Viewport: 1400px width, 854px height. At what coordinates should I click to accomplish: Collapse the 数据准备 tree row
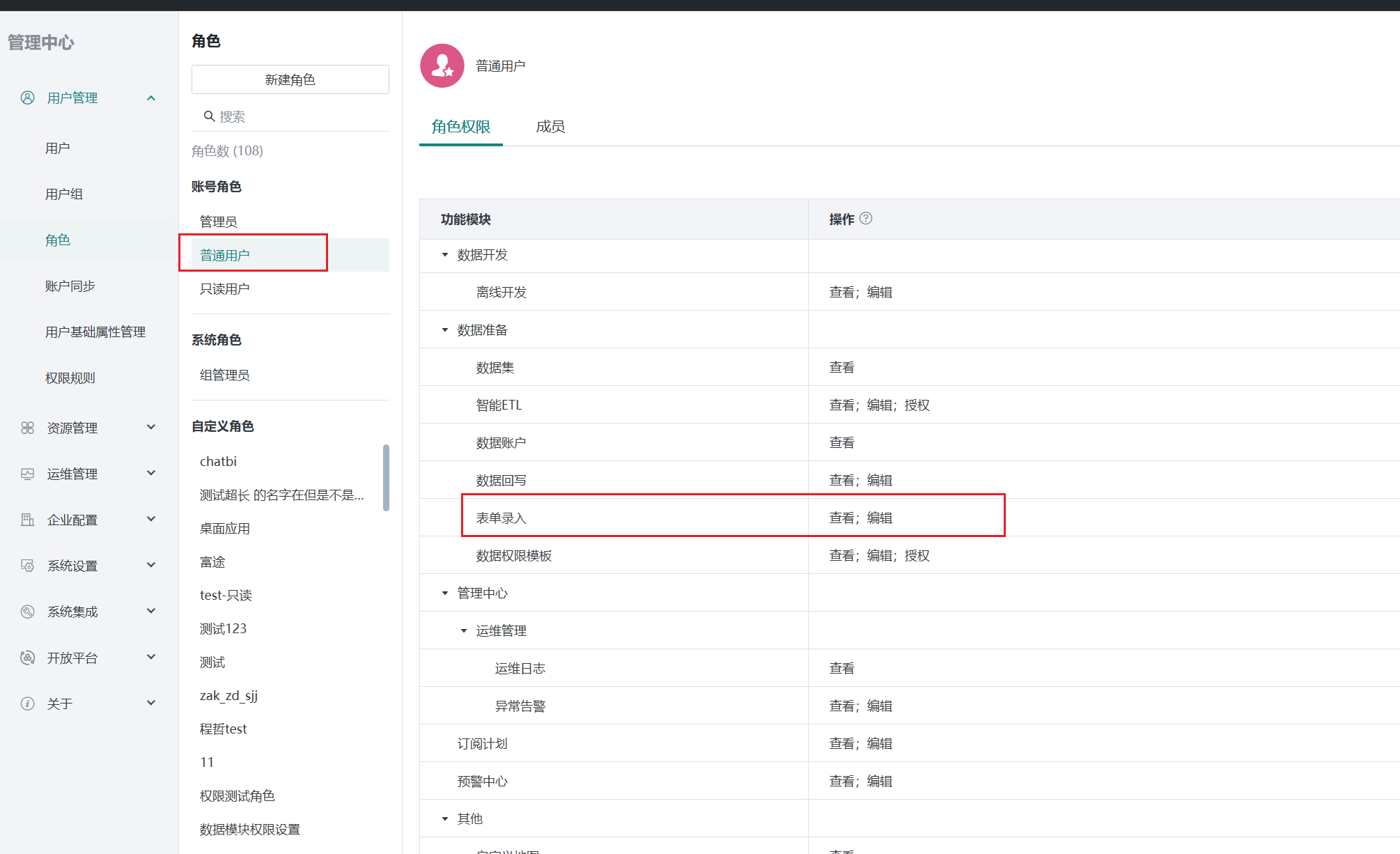coord(445,330)
